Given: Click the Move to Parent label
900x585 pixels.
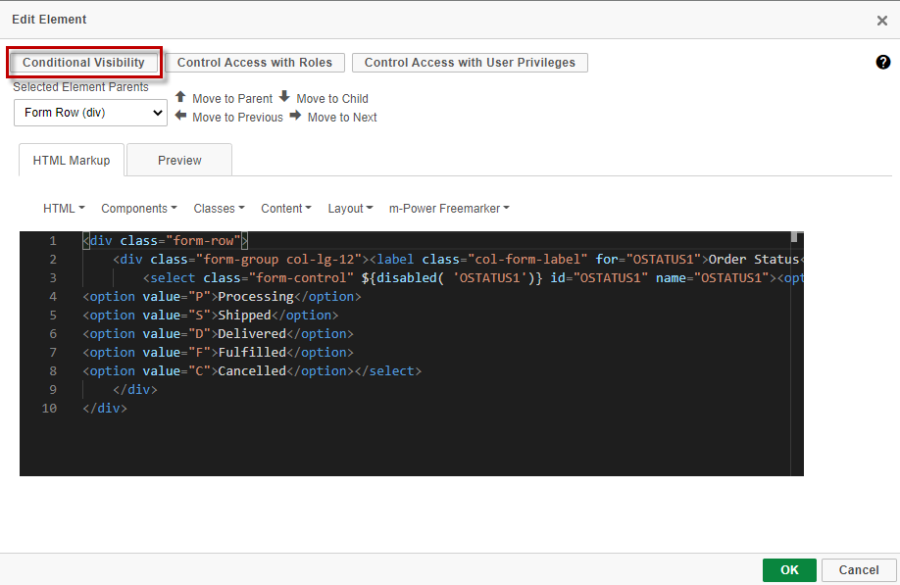Looking at the screenshot, I should [x=232, y=99].
